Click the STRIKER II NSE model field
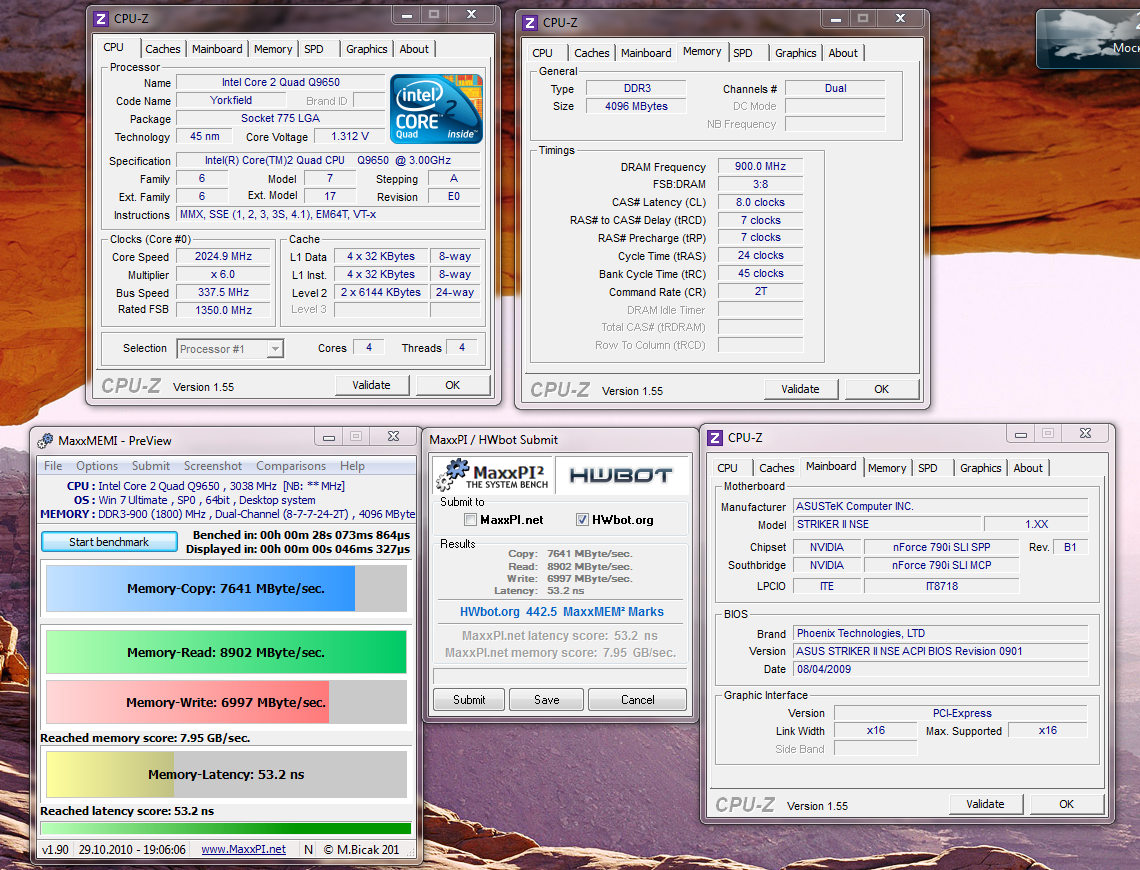The image size is (1140, 870). [x=886, y=524]
